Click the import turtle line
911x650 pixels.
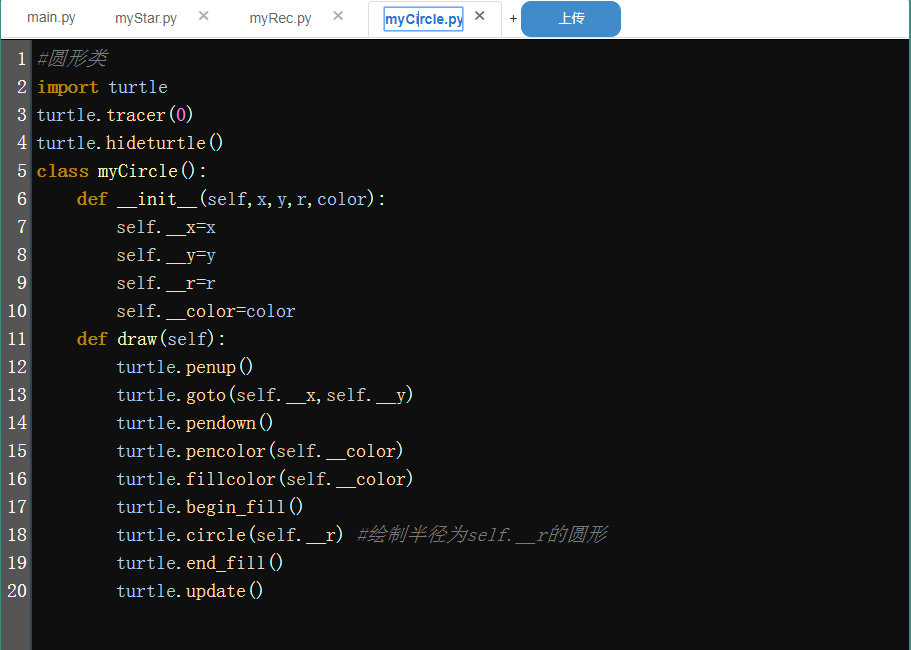click(102, 87)
